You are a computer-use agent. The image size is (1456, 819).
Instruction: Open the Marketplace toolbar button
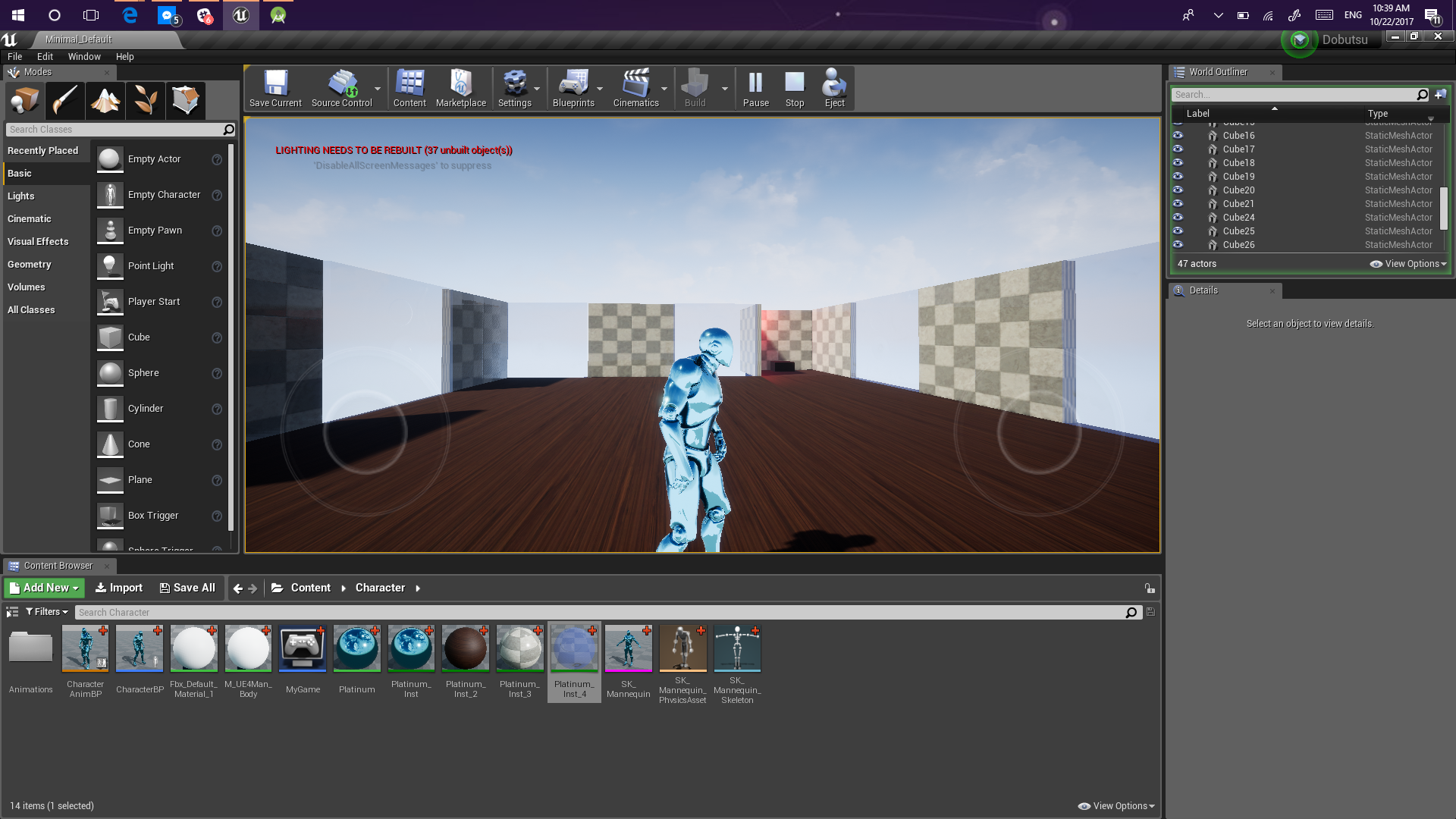coord(461,88)
